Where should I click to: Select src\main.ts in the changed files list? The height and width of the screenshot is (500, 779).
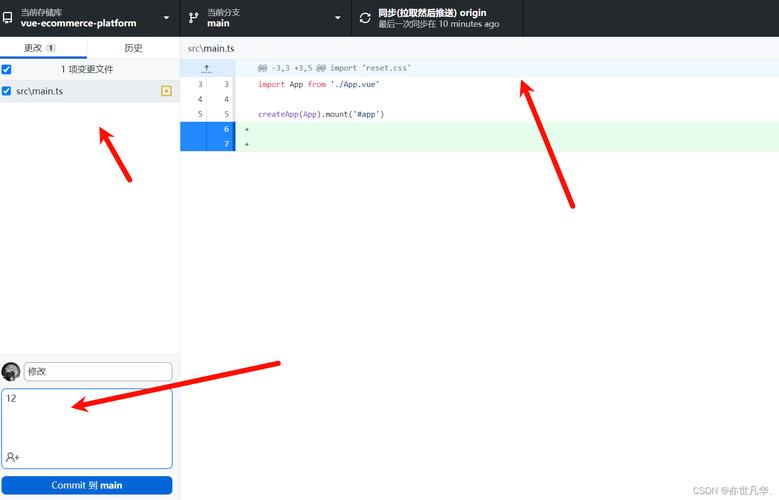[90, 91]
